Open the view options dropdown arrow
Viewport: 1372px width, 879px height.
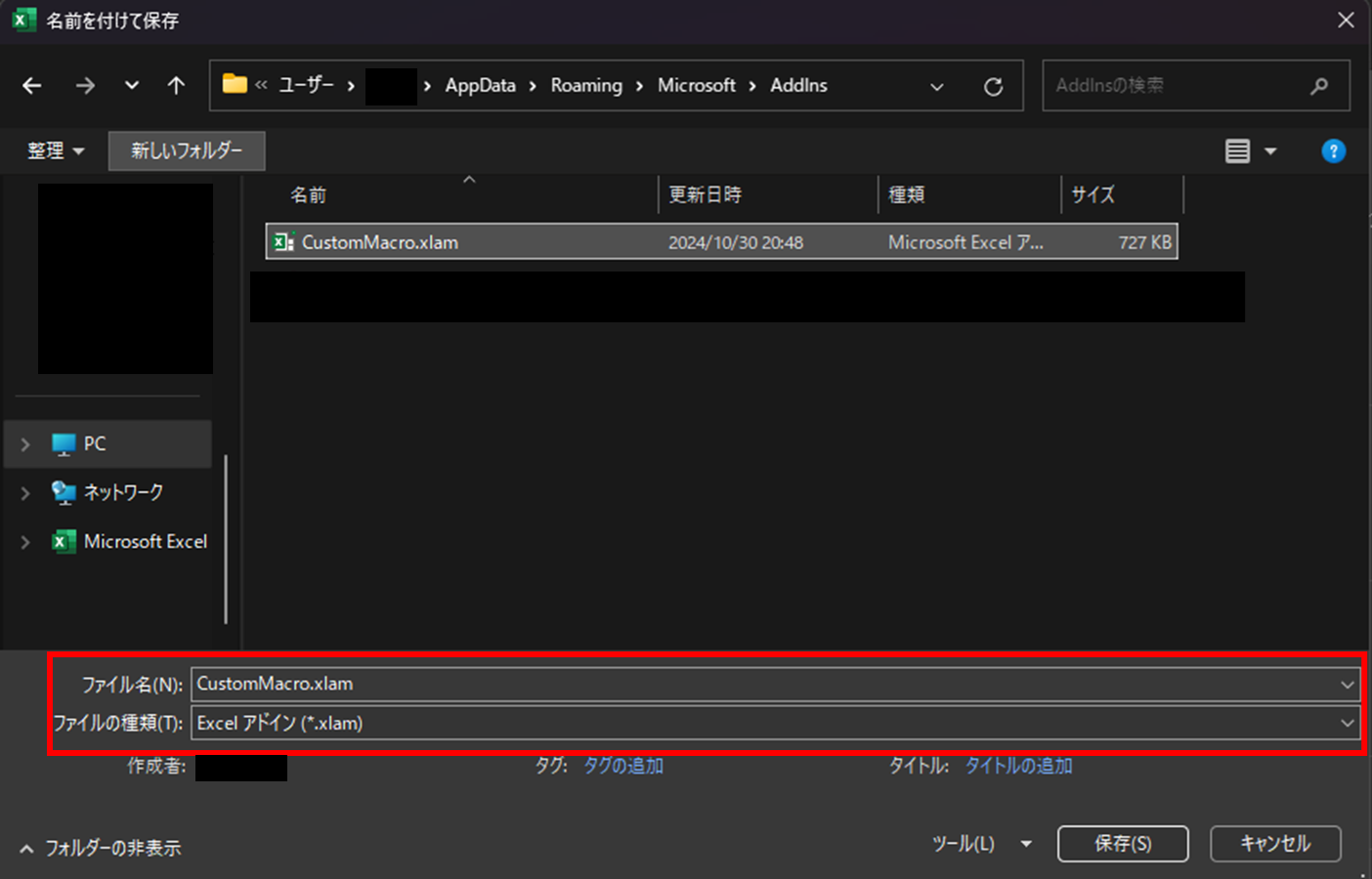click(x=1270, y=151)
